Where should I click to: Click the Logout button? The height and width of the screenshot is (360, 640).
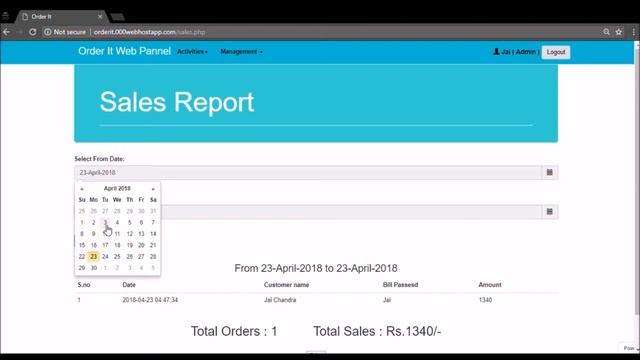tap(556, 52)
